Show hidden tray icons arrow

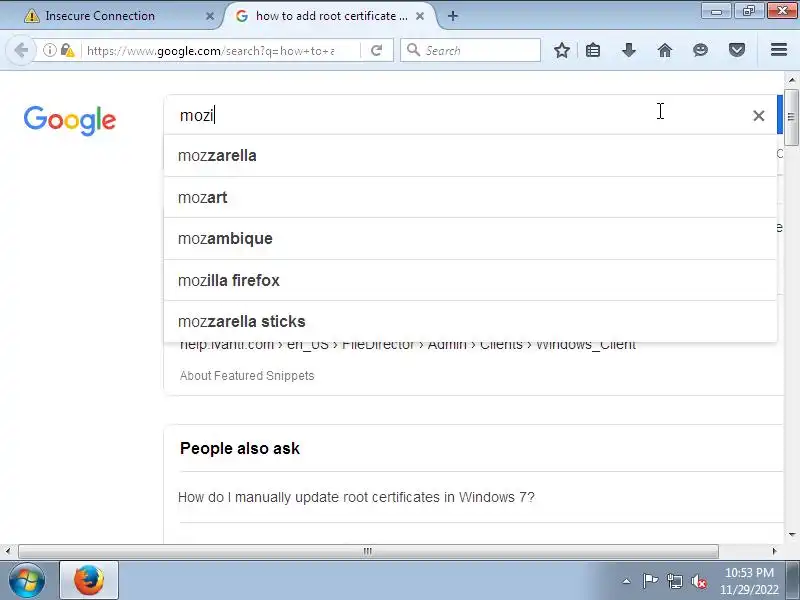pos(627,581)
